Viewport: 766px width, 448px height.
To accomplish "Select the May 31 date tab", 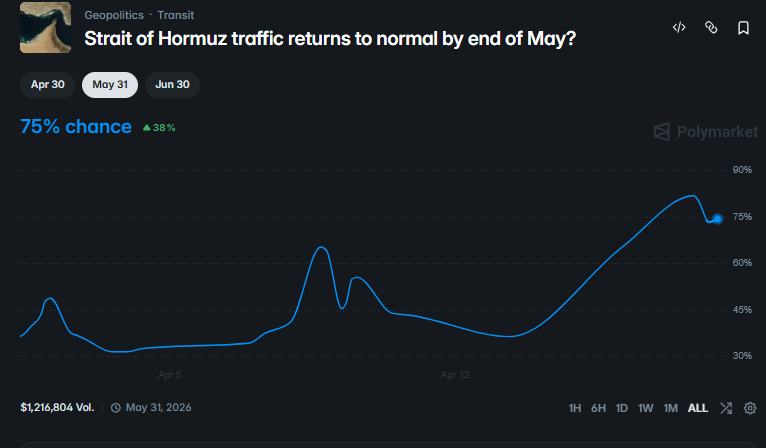I will (x=110, y=85).
